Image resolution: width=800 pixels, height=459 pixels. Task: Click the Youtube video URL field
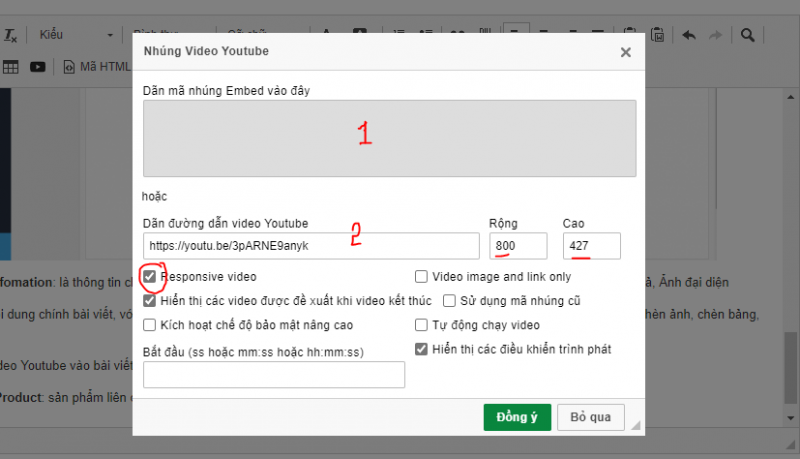[311, 246]
